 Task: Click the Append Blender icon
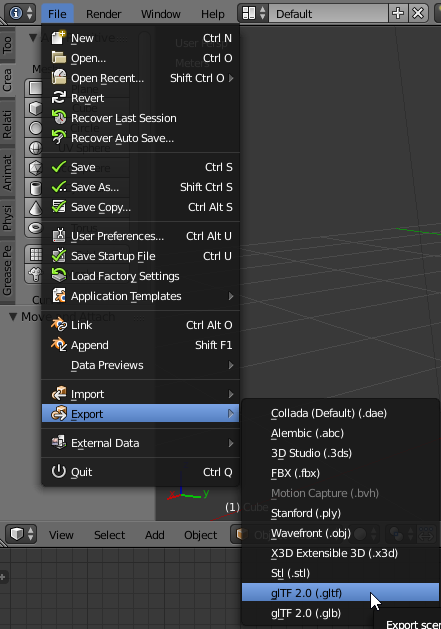pyautogui.click(x=59, y=345)
